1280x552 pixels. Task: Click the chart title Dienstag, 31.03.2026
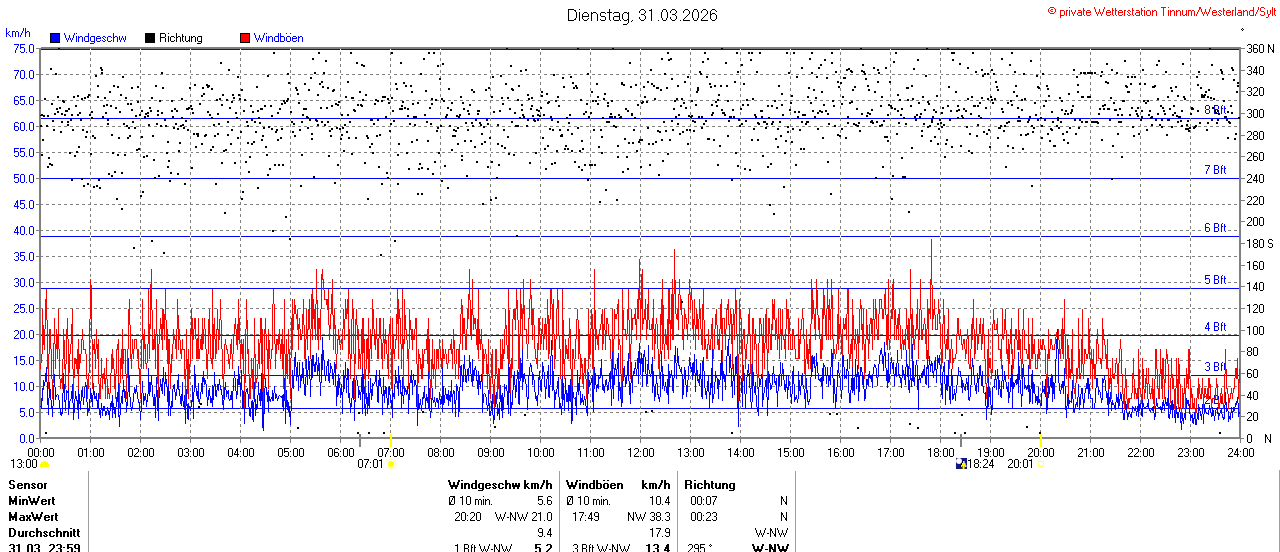[x=642, y=15]
